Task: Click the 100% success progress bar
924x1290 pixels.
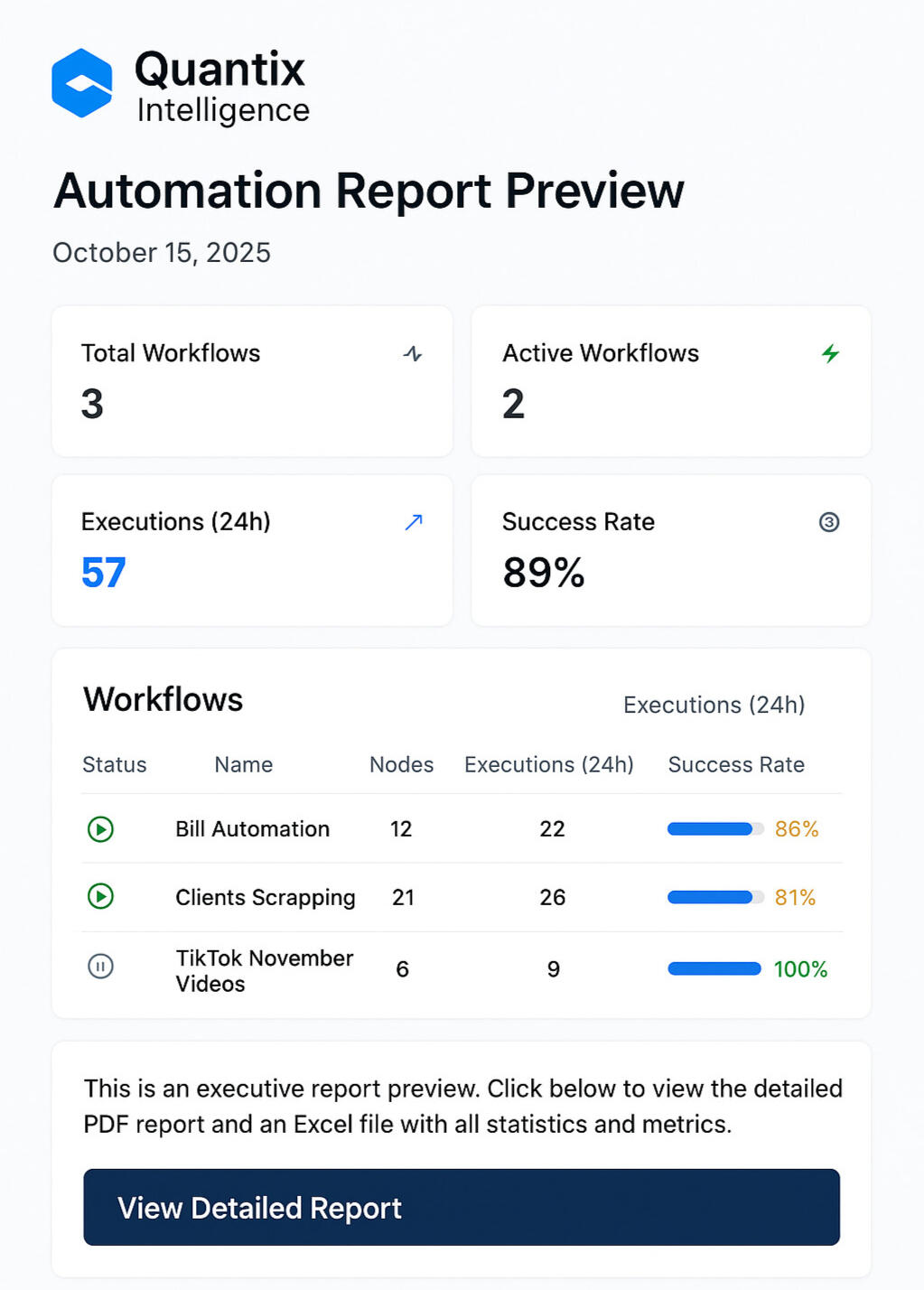Action: click(x=713, y=967)
